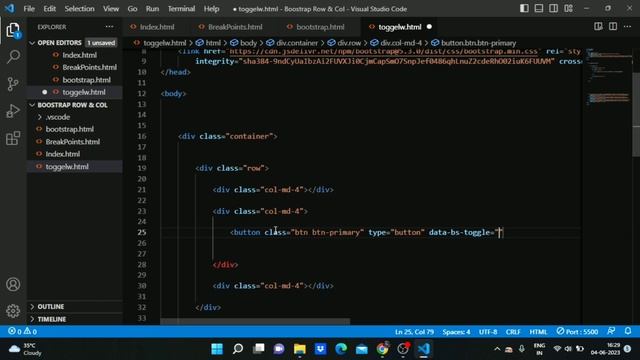Change indentation via Spaces: 4
The height and width of the screenshot is (360, 640).
456,331
